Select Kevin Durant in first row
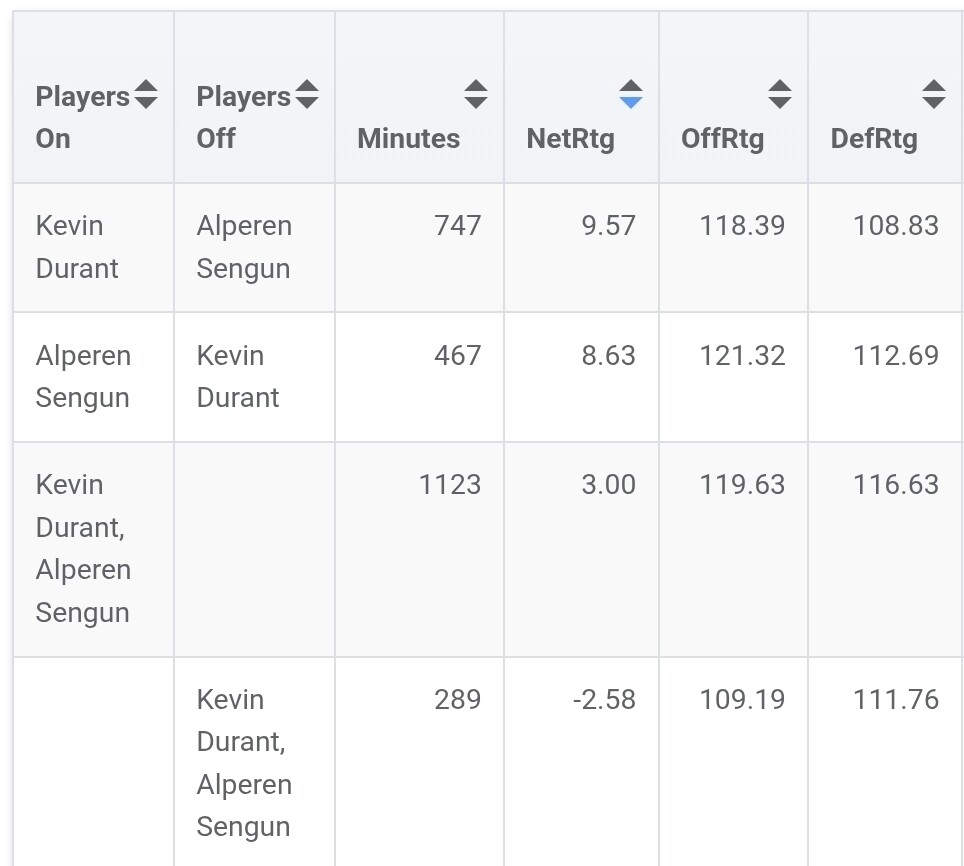The image size is (964, 866). click(x=77, y=247)
